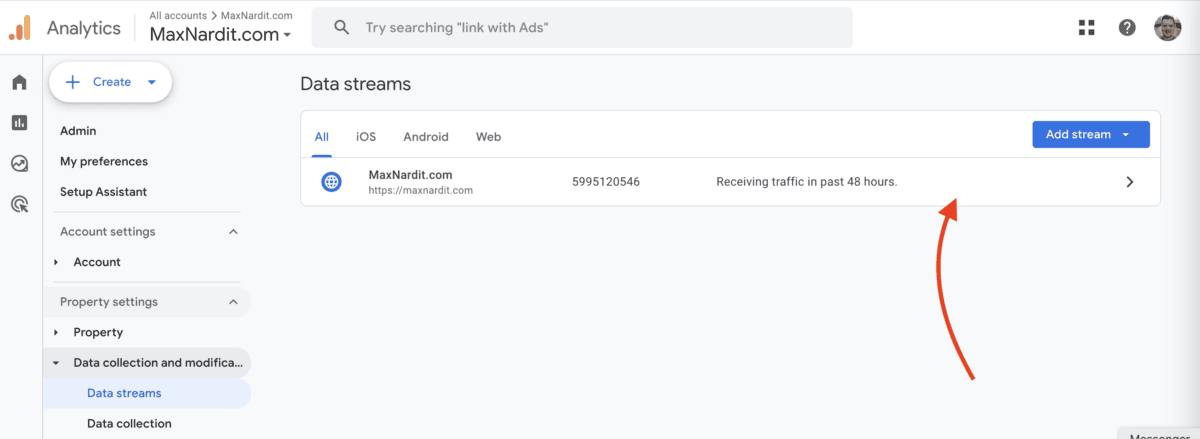Click the https://maxnardit.com stream URL
Viewport: 1200px width, 439px height.
(420, 190)
